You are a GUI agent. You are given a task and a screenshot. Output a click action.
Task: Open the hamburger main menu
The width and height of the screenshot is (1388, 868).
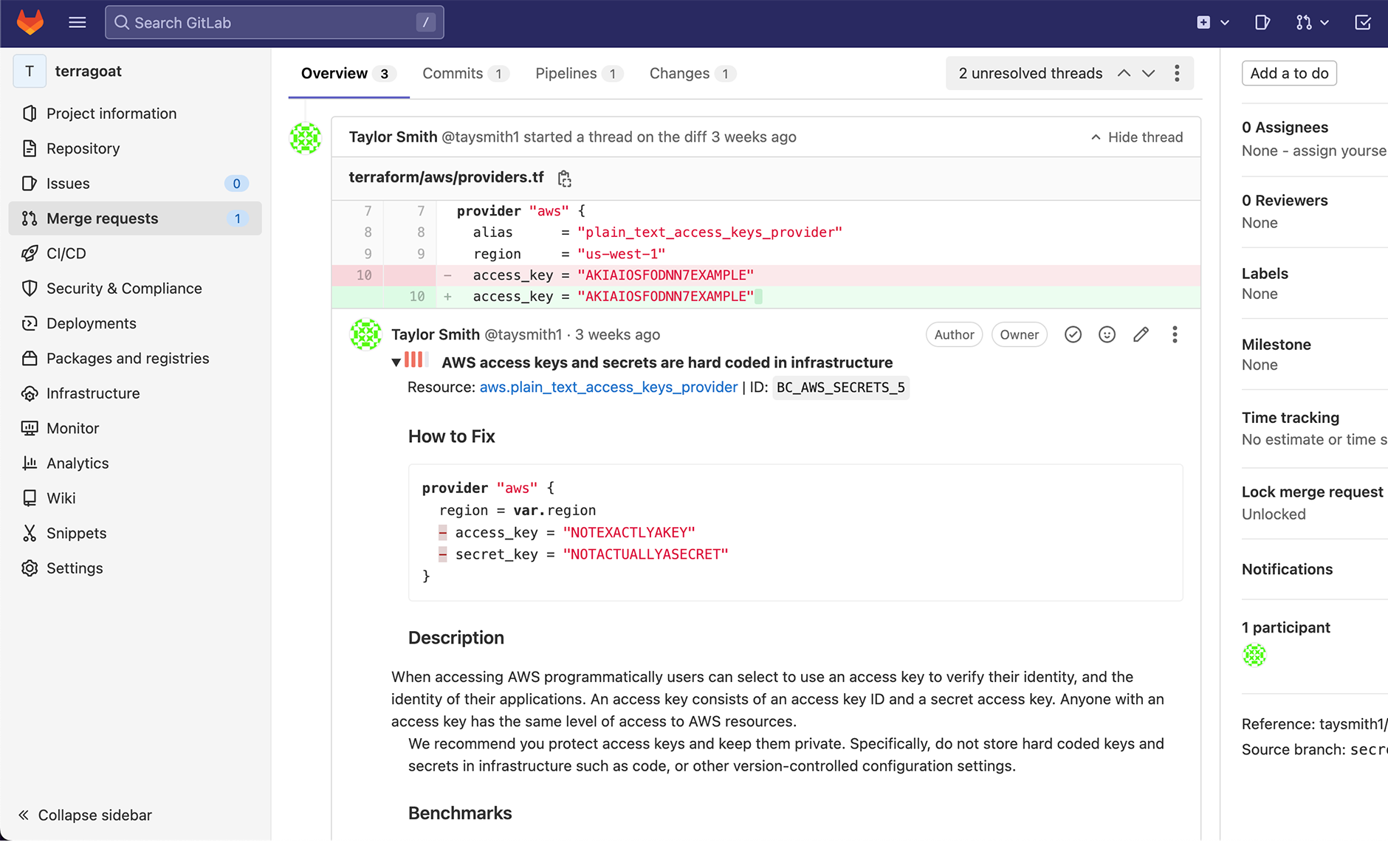pos(77,22)
